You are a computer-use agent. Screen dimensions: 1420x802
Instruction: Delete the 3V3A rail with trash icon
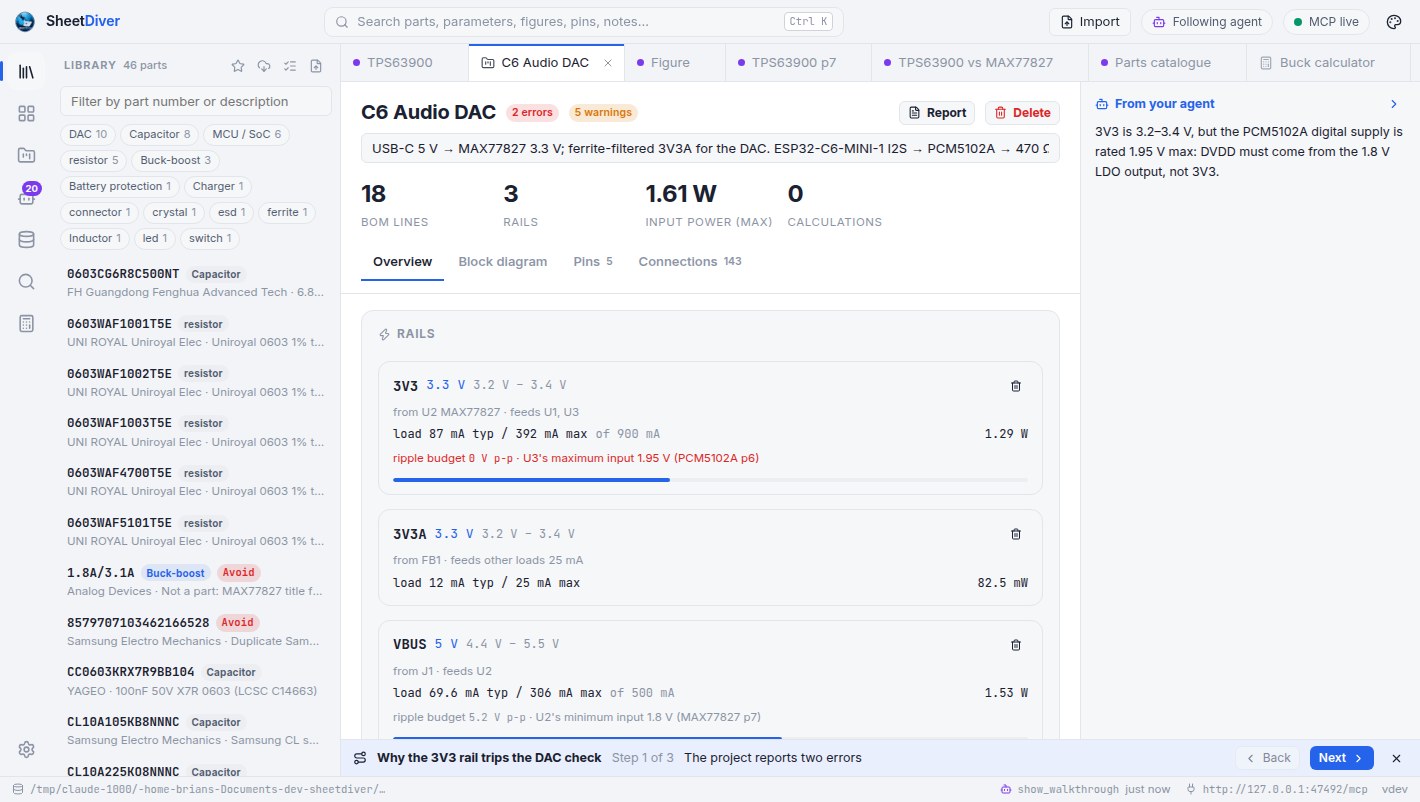point(1016,534)
